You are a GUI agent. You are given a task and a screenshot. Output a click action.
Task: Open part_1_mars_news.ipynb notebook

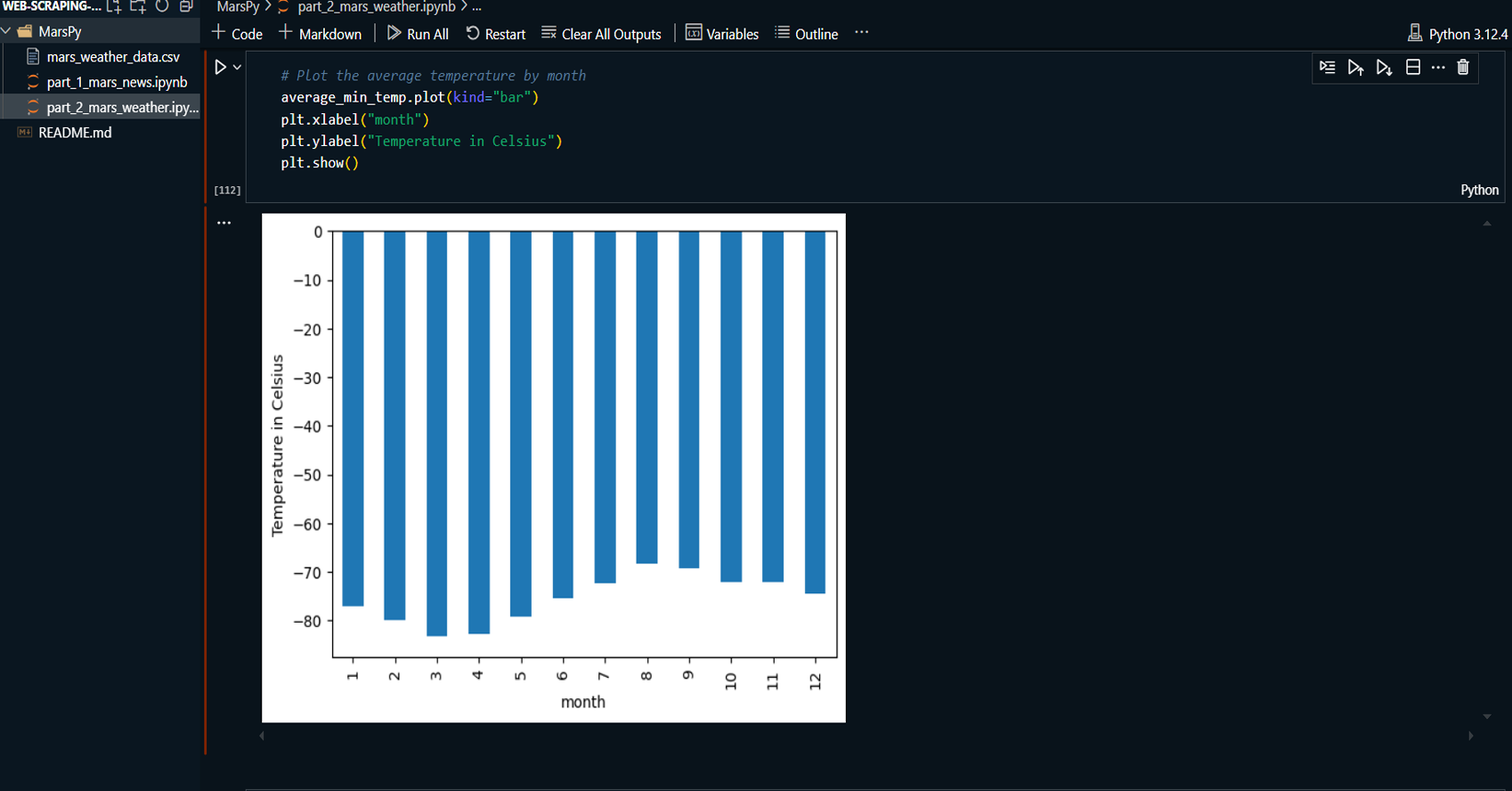(116, 82)
